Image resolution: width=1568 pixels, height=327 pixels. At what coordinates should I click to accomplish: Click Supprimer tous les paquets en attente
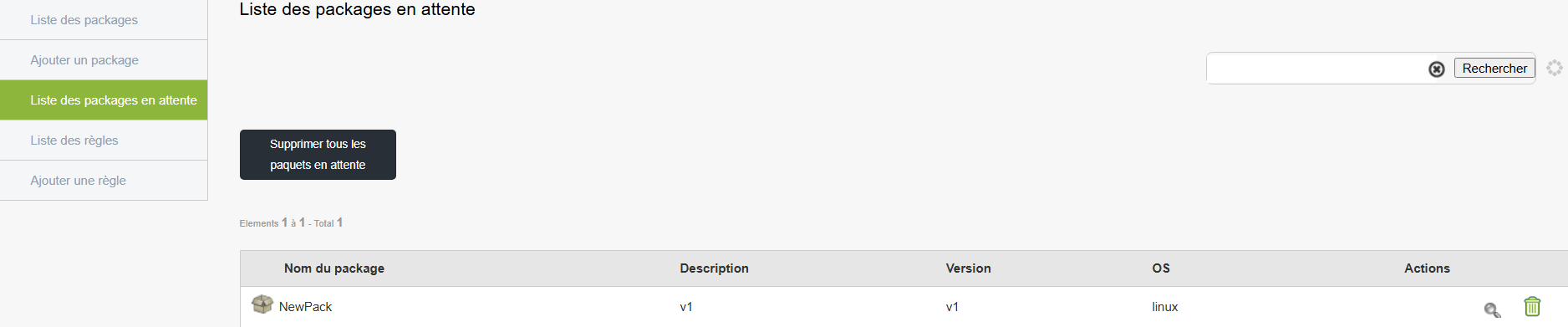point(318,155)
